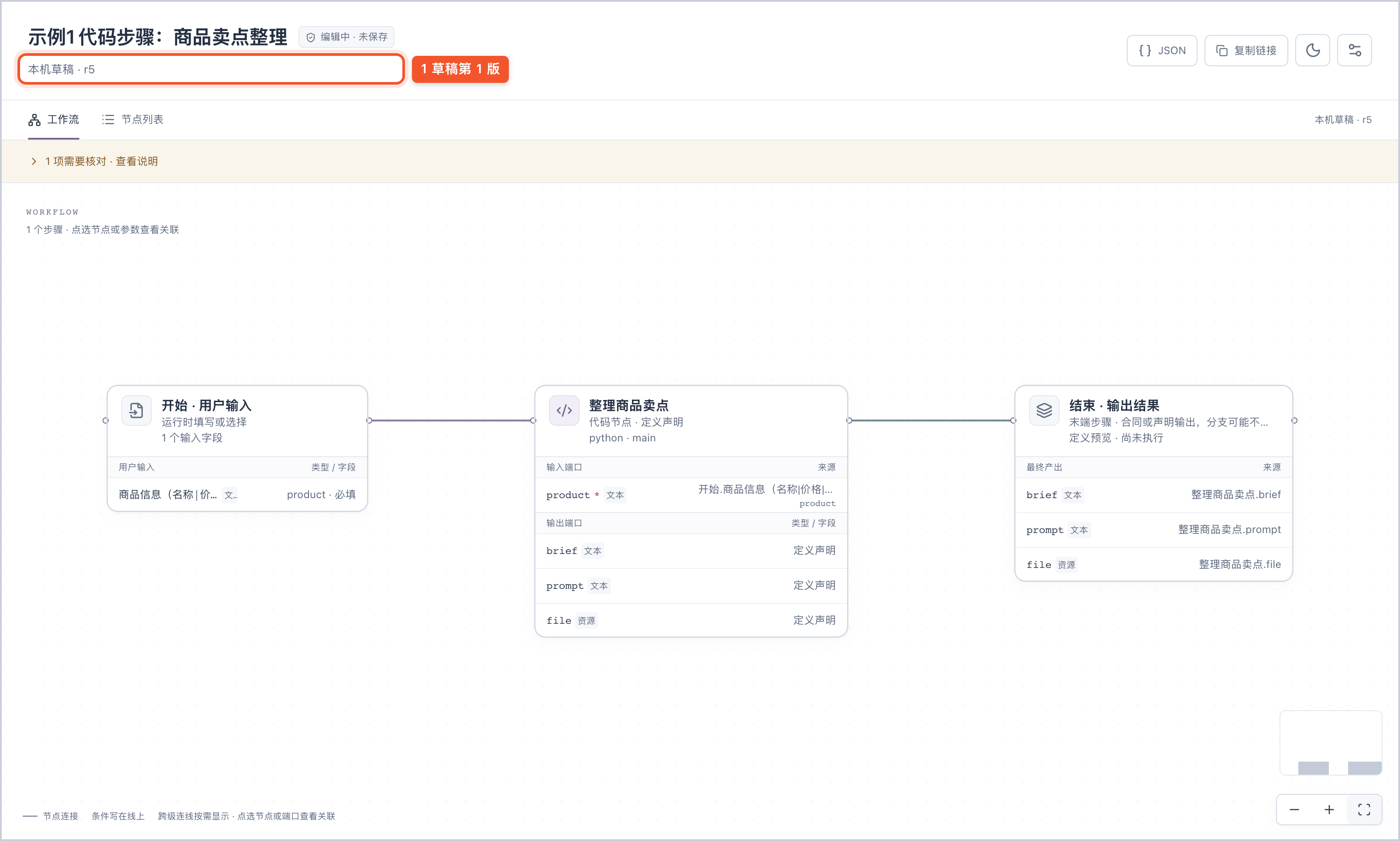The height and width of the screenshot is (841, 1400).
Task: Click the product · 必填 field label
Action: [x=321, y=495]
